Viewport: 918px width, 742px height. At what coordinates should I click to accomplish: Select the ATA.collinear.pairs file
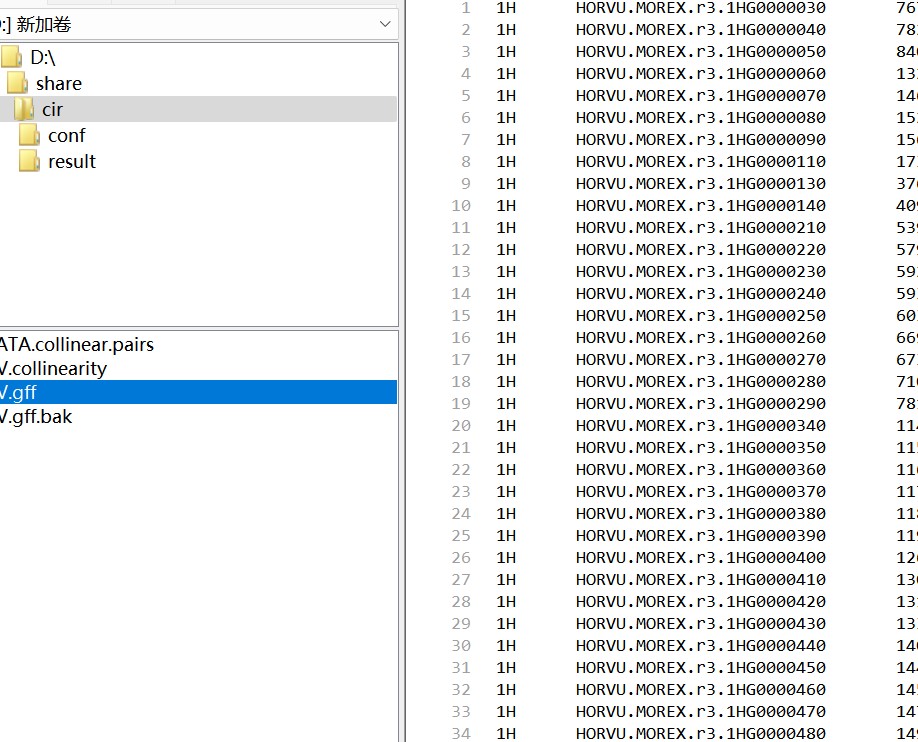point(77,344)
